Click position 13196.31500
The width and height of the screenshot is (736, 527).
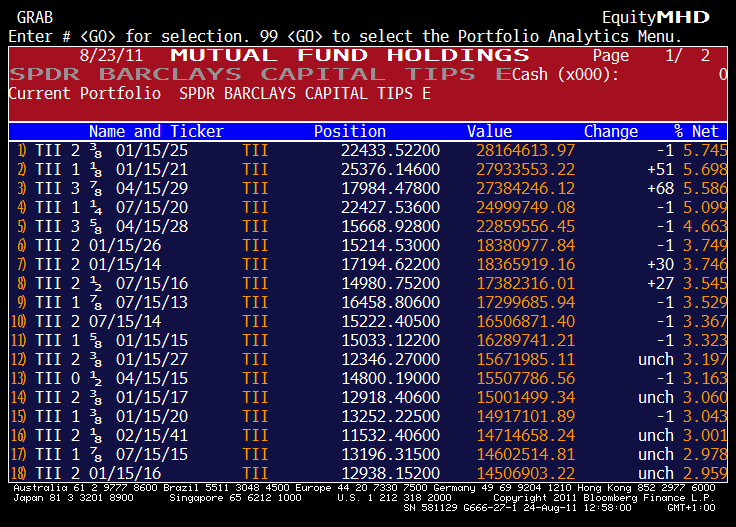[x=391, y=455]
